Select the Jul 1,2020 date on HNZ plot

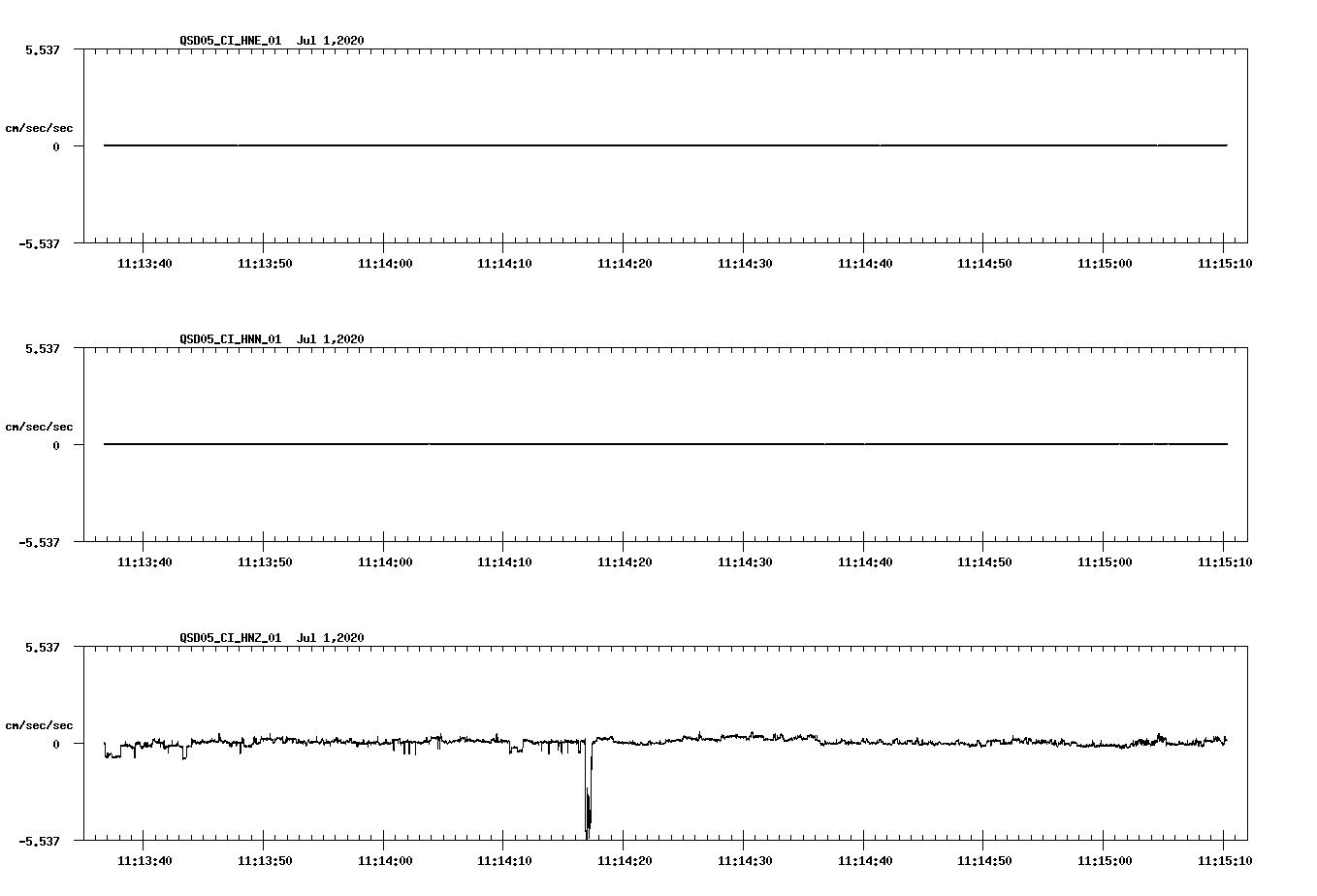tap(331, 638)
